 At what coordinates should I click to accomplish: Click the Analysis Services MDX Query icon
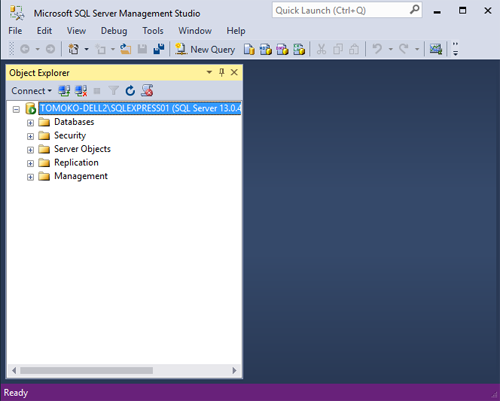[x=266, y=49]
